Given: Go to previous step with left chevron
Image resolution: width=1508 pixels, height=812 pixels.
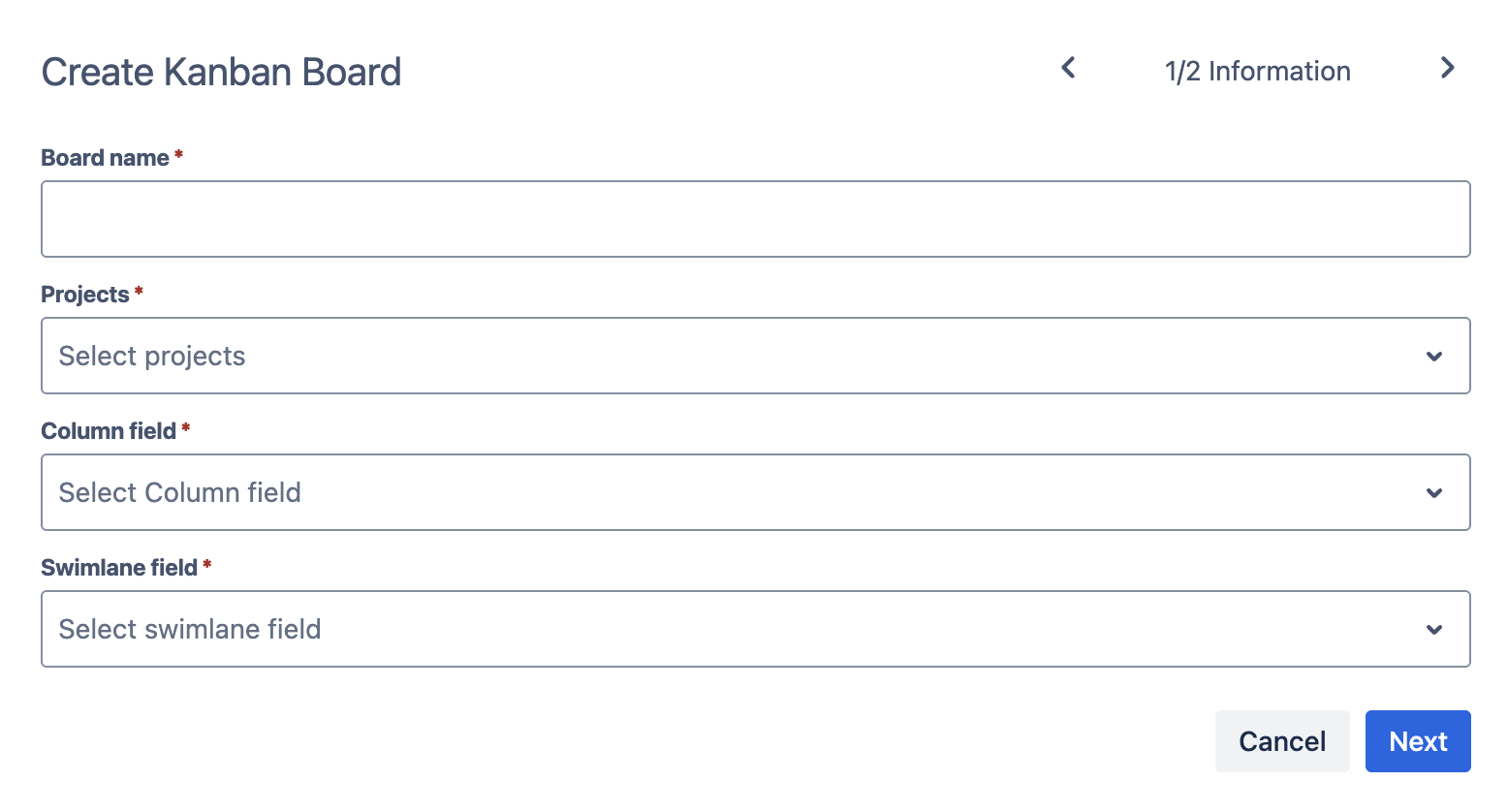Looking at the screenshot, I should pos(1068,68).
